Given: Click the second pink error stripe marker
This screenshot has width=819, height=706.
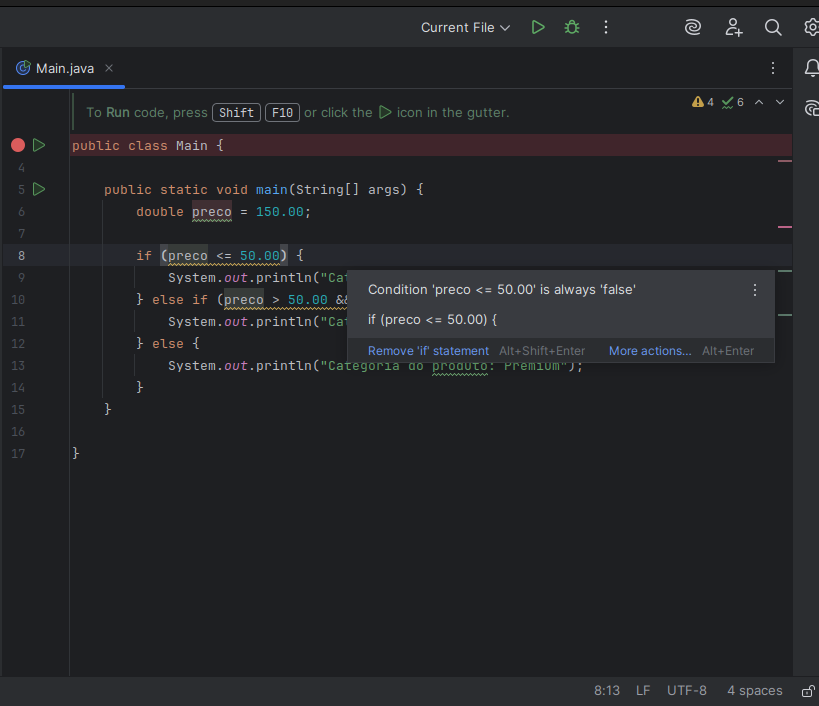Looking at the screenshot, I should (x=785, y=227).
